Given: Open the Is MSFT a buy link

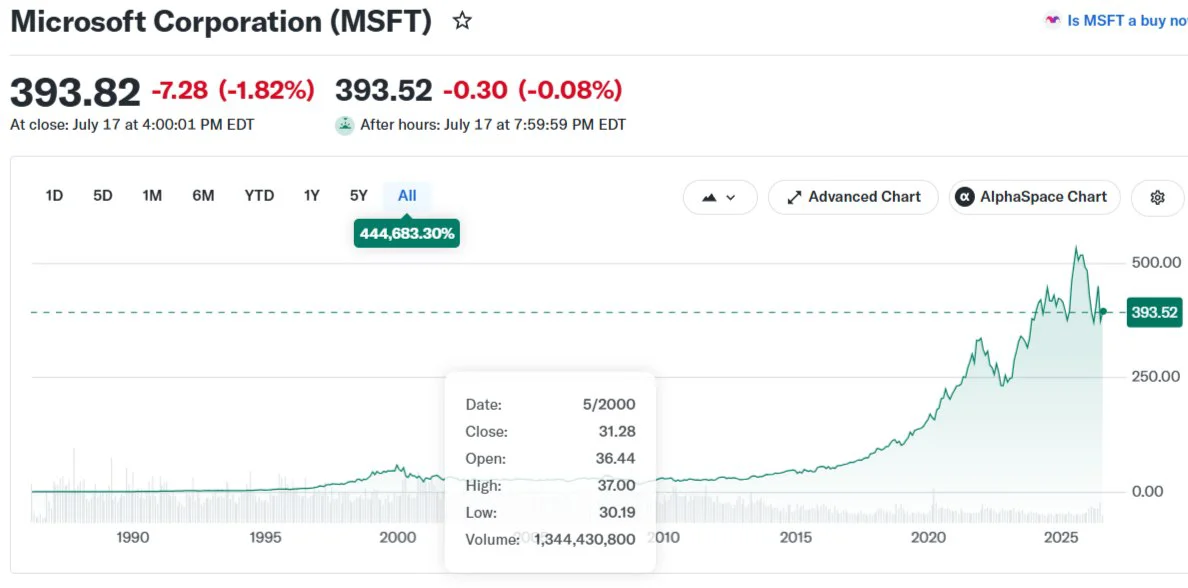Looking at the screenshot, I should (x=1127, y=21).
